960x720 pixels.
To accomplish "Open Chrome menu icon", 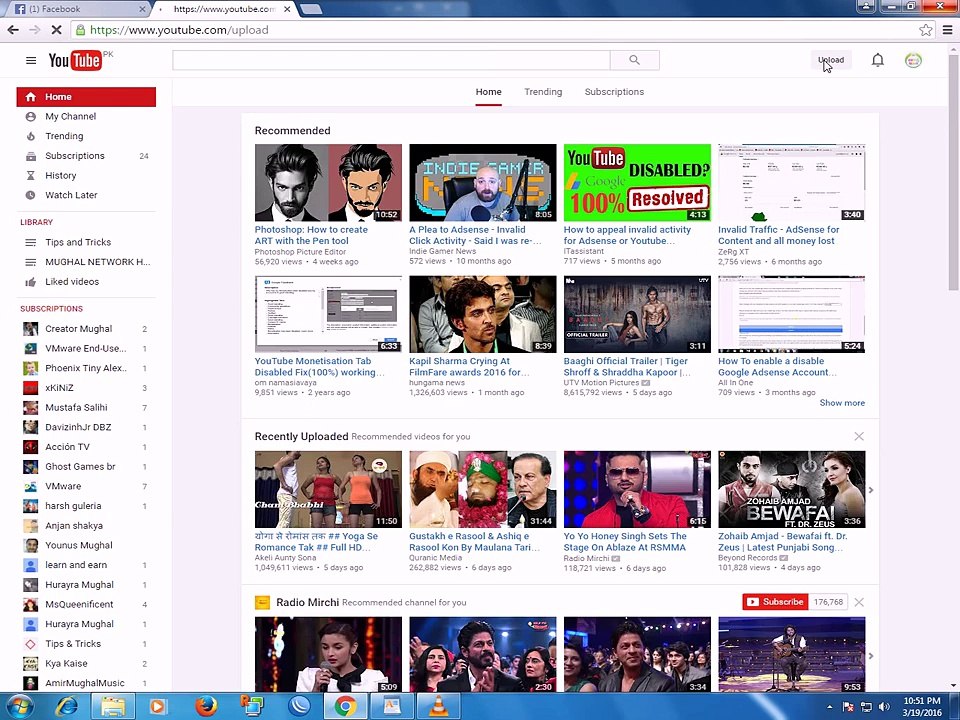I will coord(947,29).
